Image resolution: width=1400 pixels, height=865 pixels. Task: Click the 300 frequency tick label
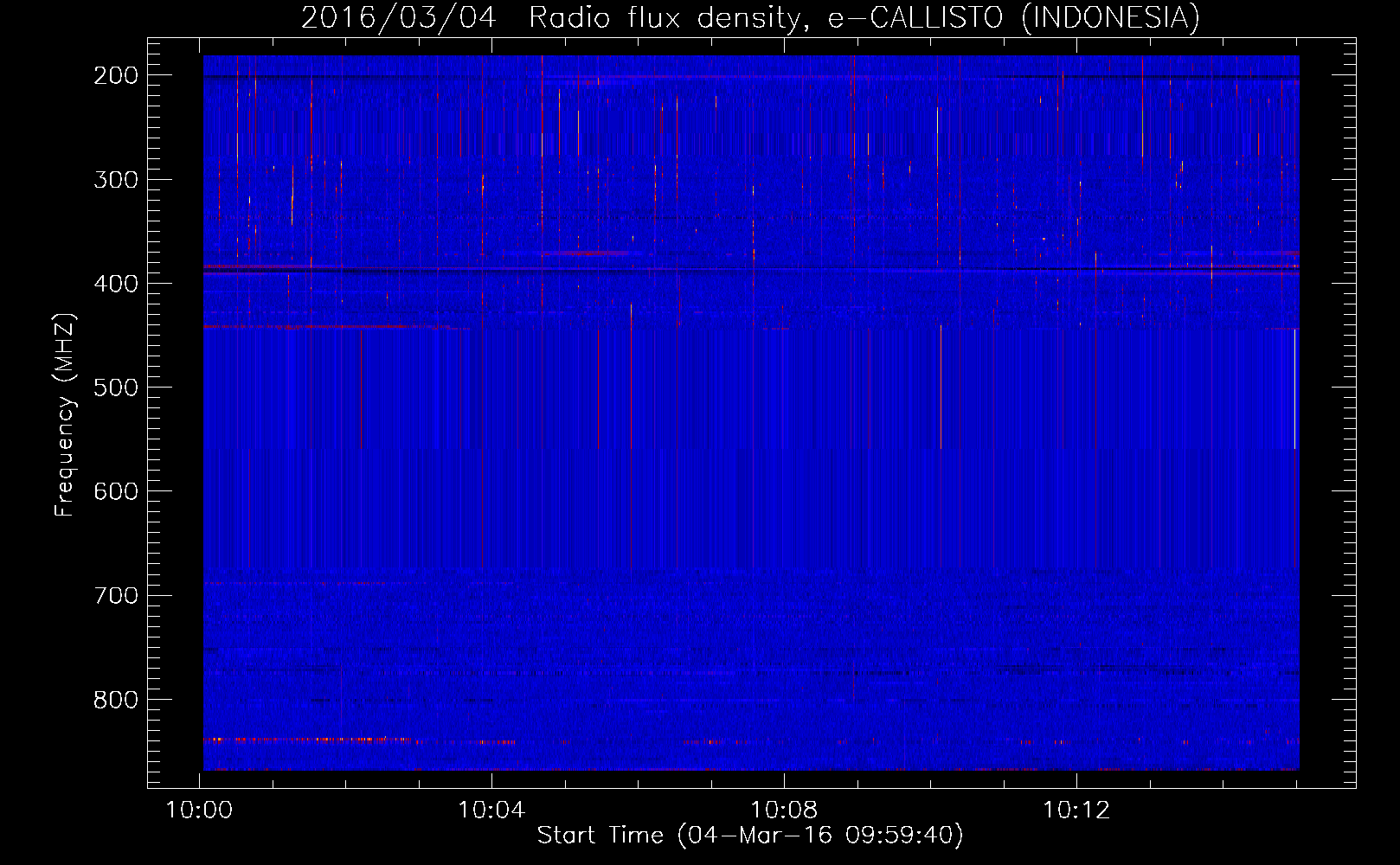[x=116, y=179]
